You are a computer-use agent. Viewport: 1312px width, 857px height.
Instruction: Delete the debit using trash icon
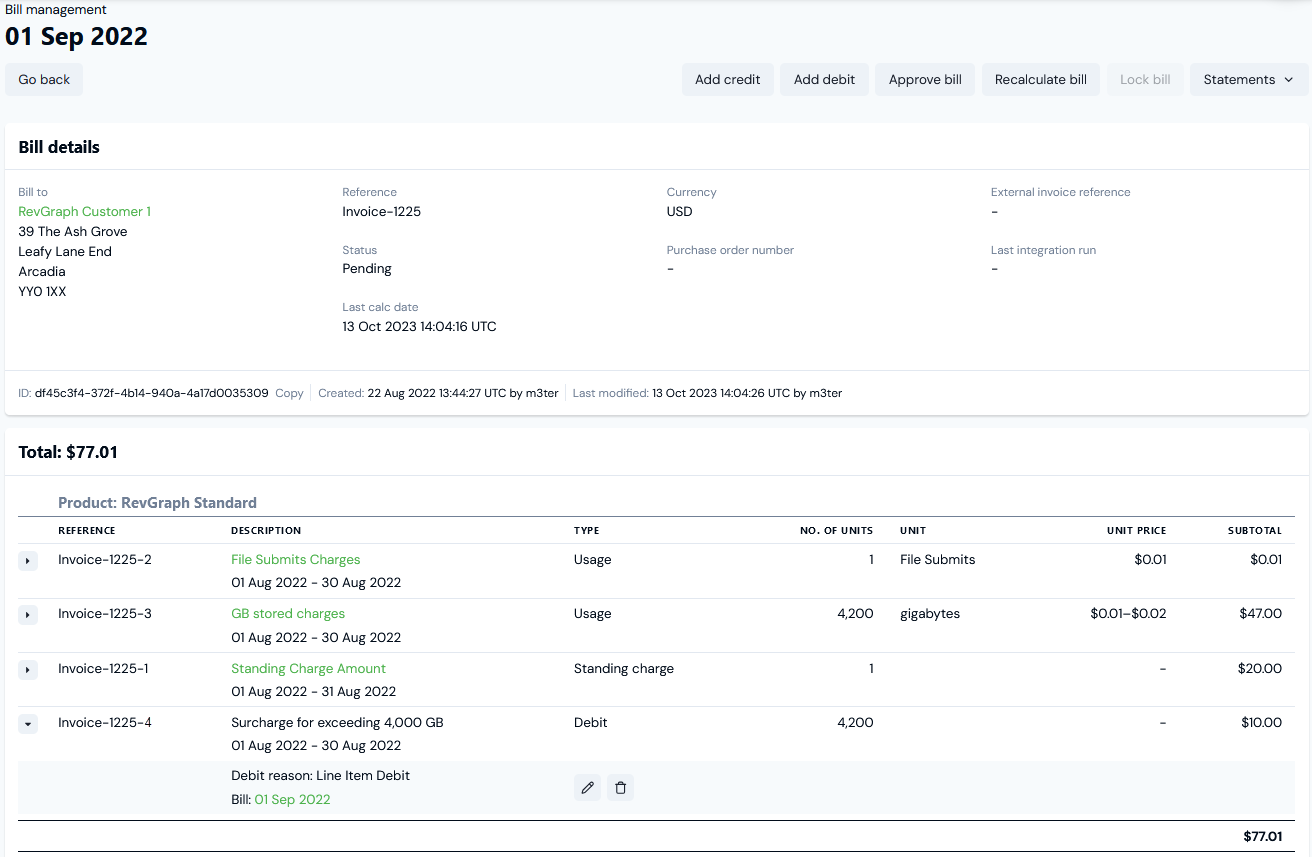[620, 788]
